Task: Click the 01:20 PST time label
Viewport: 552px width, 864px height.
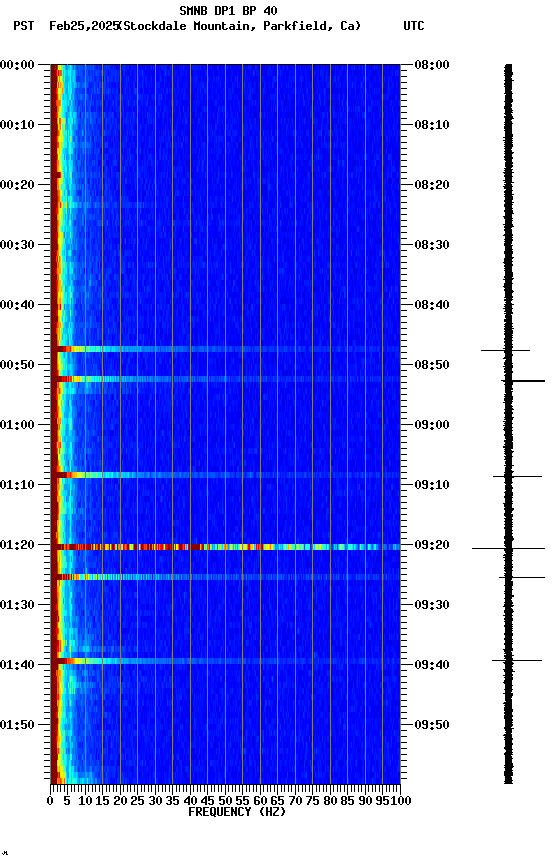Action: tap(17, 545)
